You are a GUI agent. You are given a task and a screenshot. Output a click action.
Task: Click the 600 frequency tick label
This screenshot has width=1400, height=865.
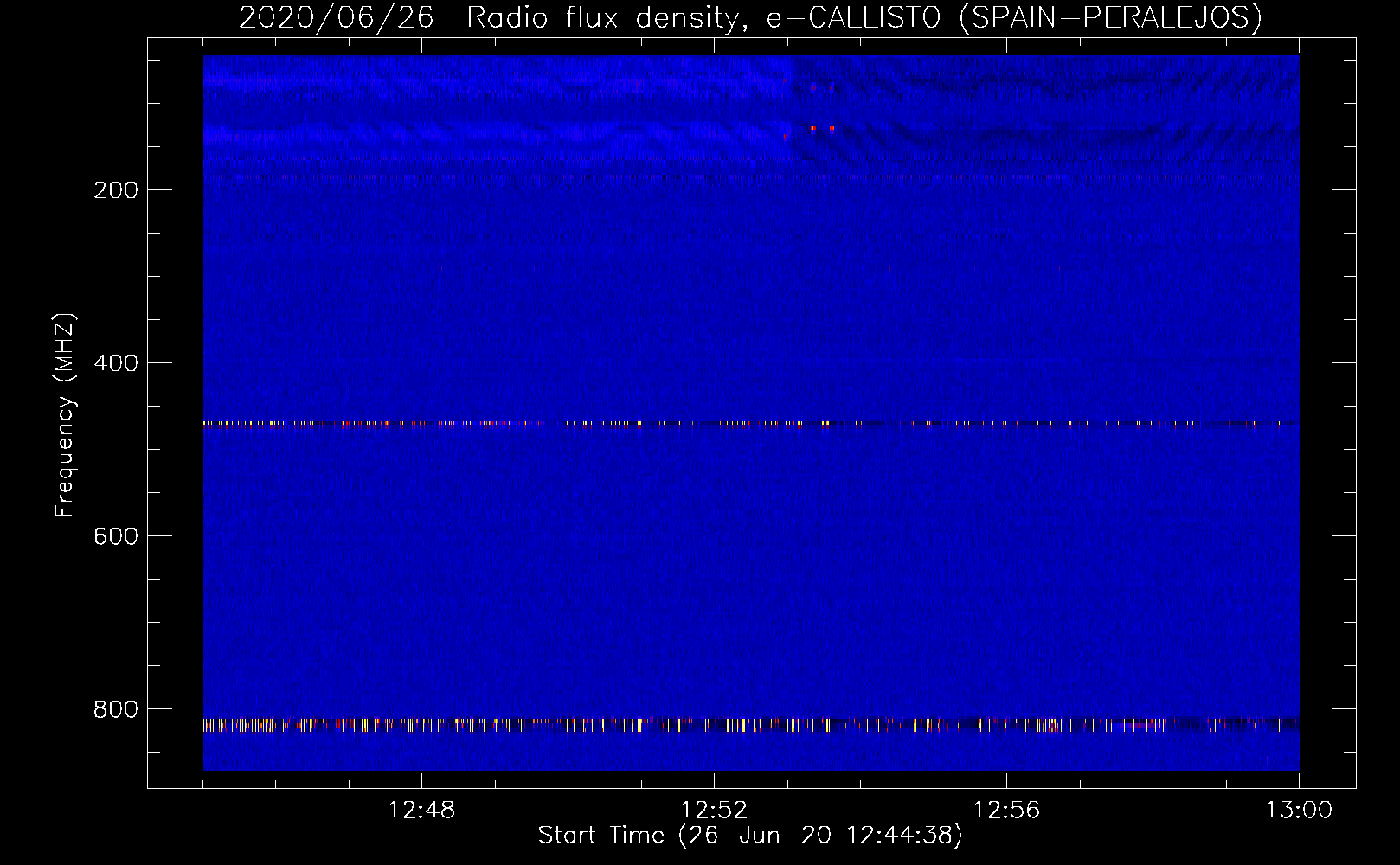116,536
